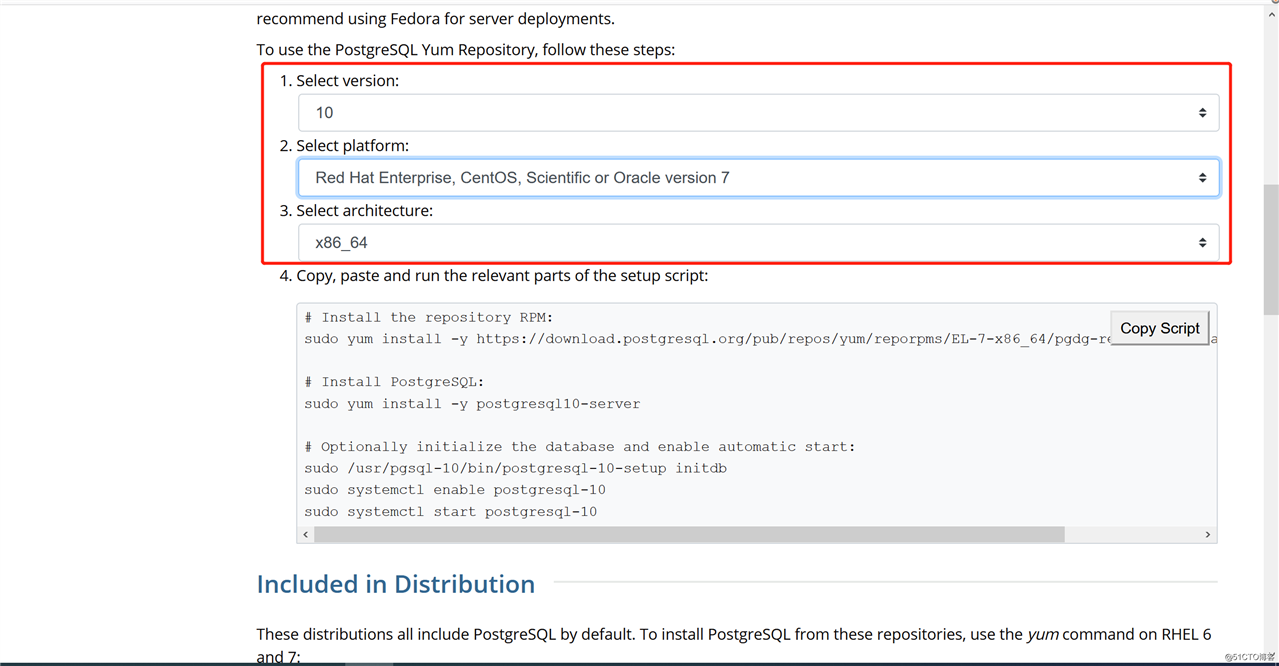The image size is (1279, 666).
Task: Click the '2. Select platform:' label
Action: pos(344,146)
